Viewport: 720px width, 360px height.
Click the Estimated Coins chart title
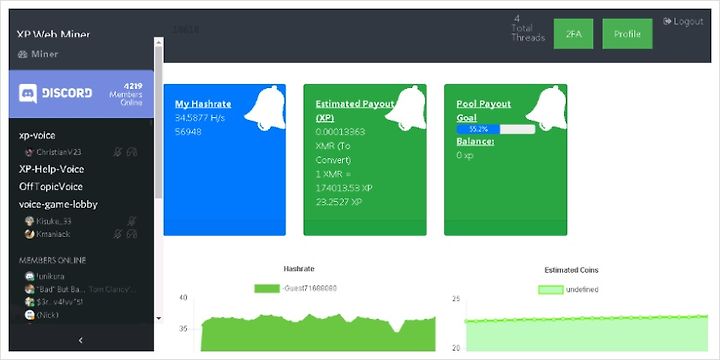click(x=571, y=270)
